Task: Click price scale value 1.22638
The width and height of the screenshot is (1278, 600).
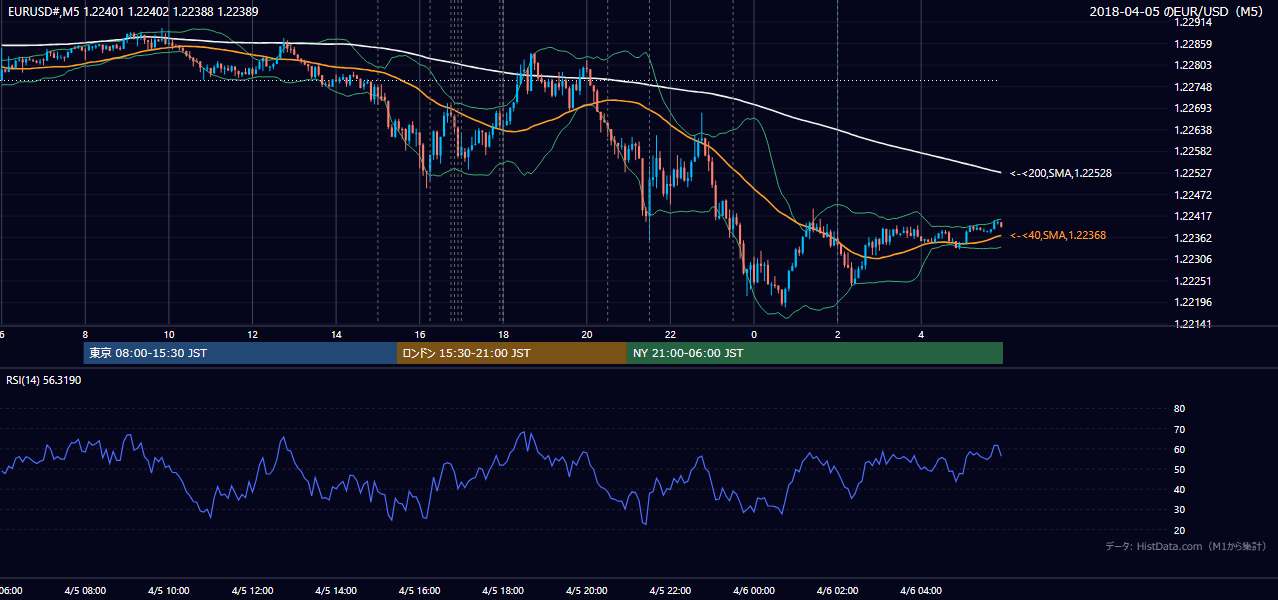Action: coord(1193,130)
